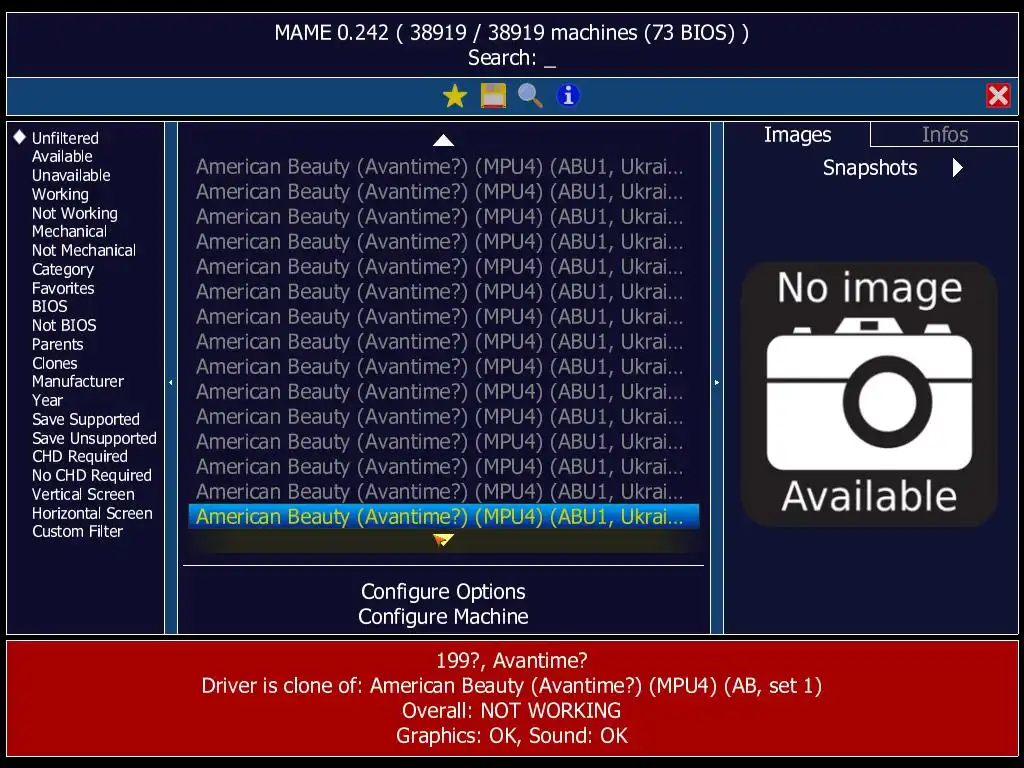1024x768 pixels.
Task: Pick the No CHD Required filter
Action: tap(91, 476)
